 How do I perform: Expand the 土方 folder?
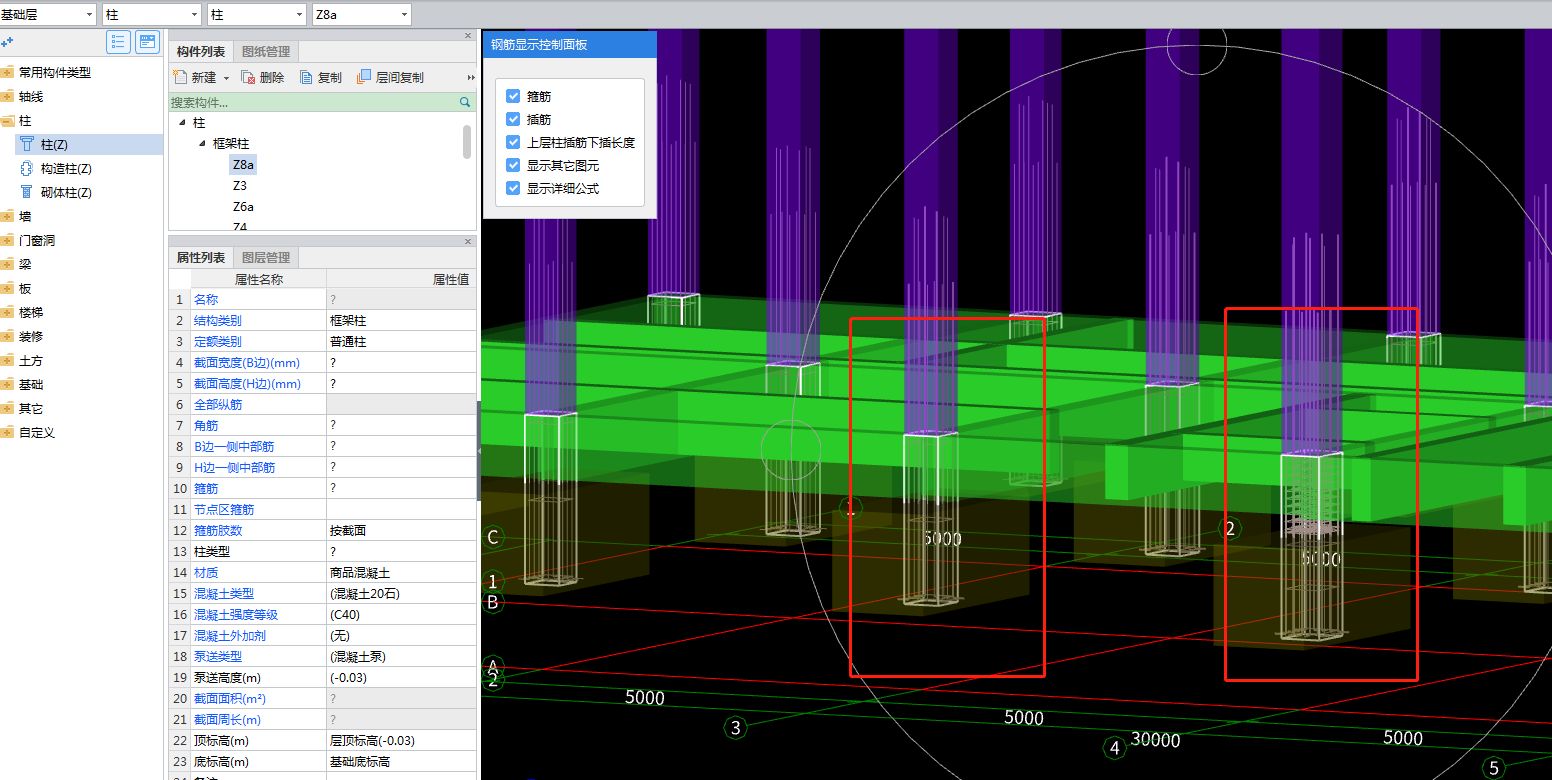pyautogui.click(x=7, y=360)
